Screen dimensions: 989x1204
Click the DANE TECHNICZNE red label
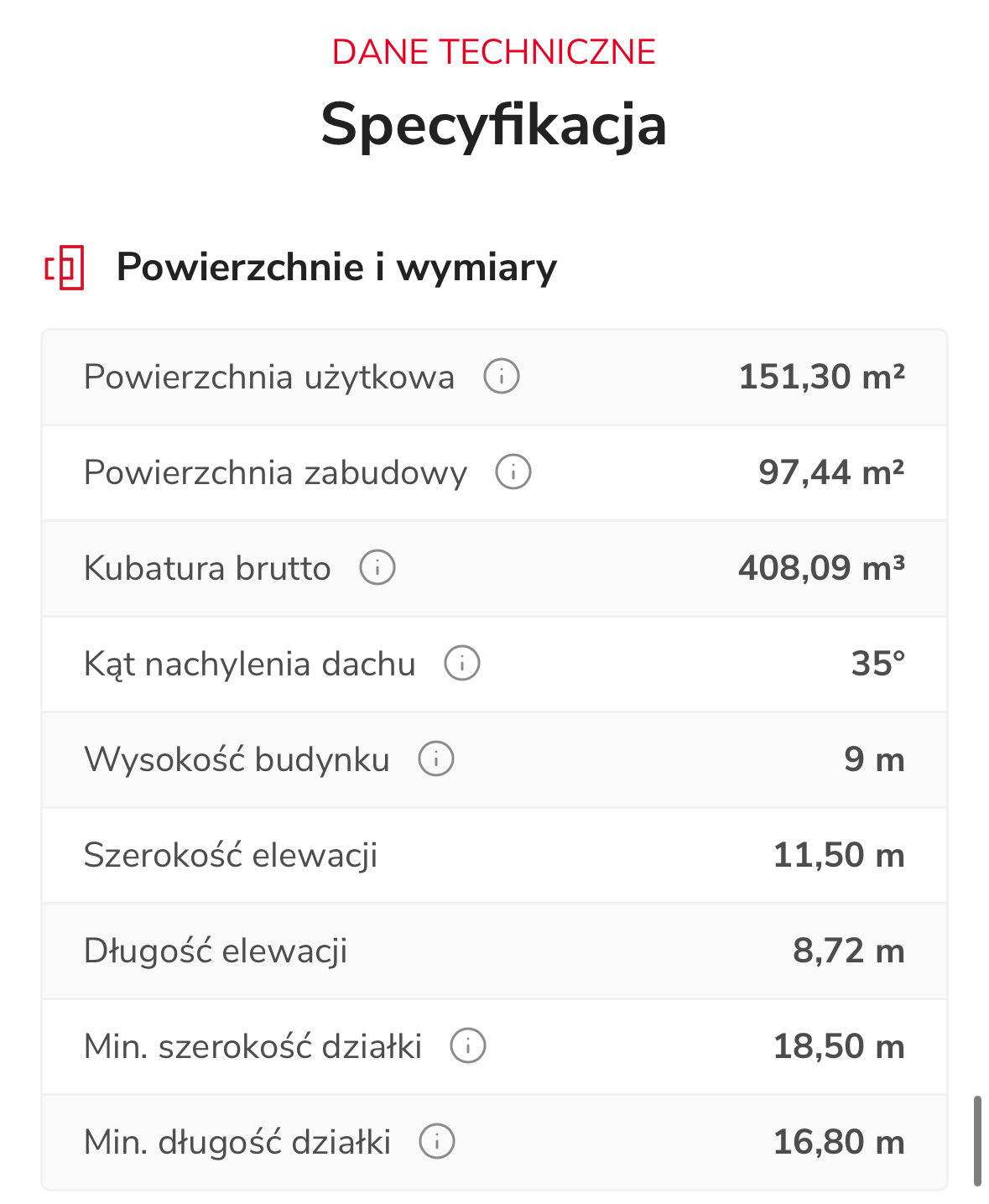tap(493, 52)
